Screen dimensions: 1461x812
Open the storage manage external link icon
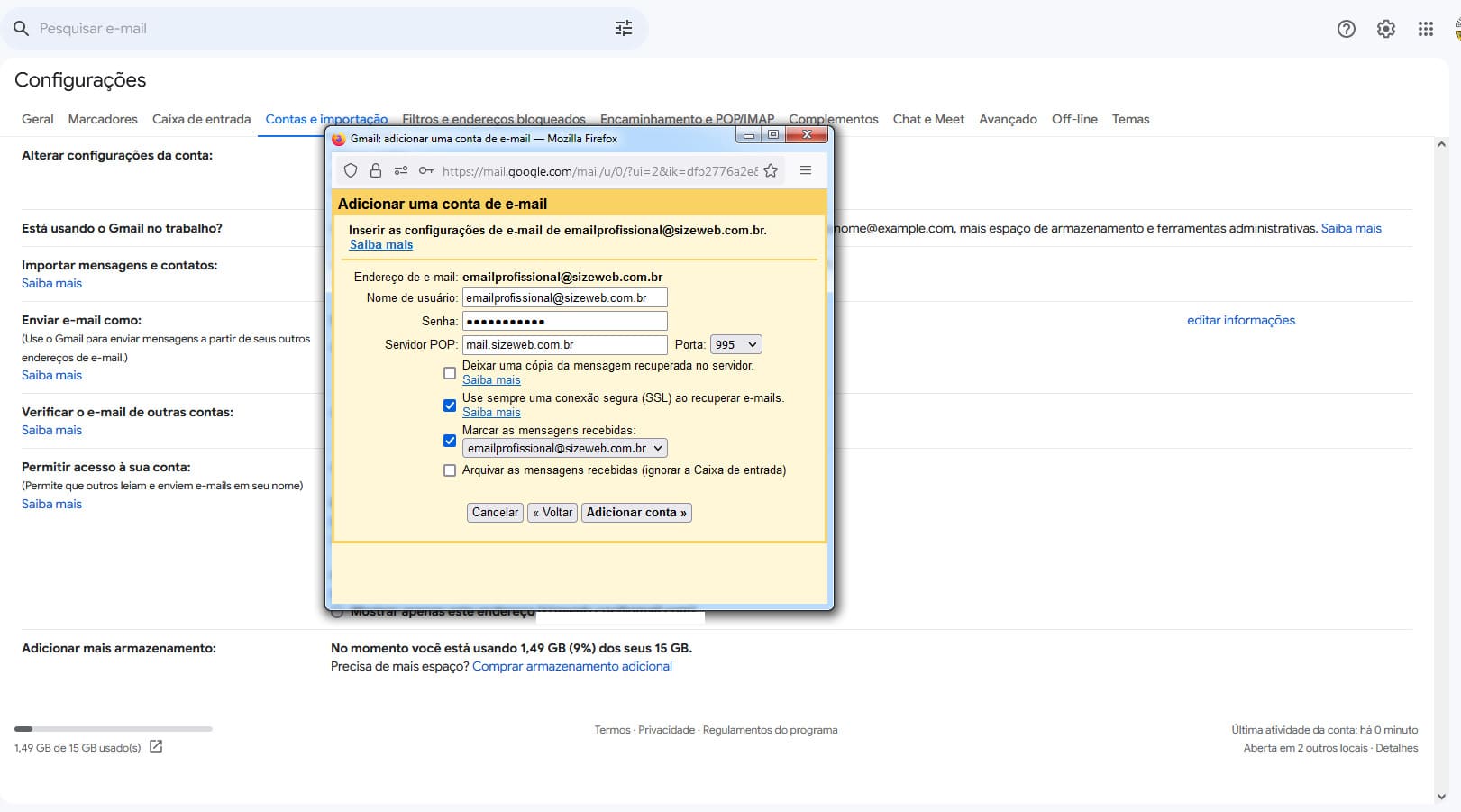click(x=156, y=746)
